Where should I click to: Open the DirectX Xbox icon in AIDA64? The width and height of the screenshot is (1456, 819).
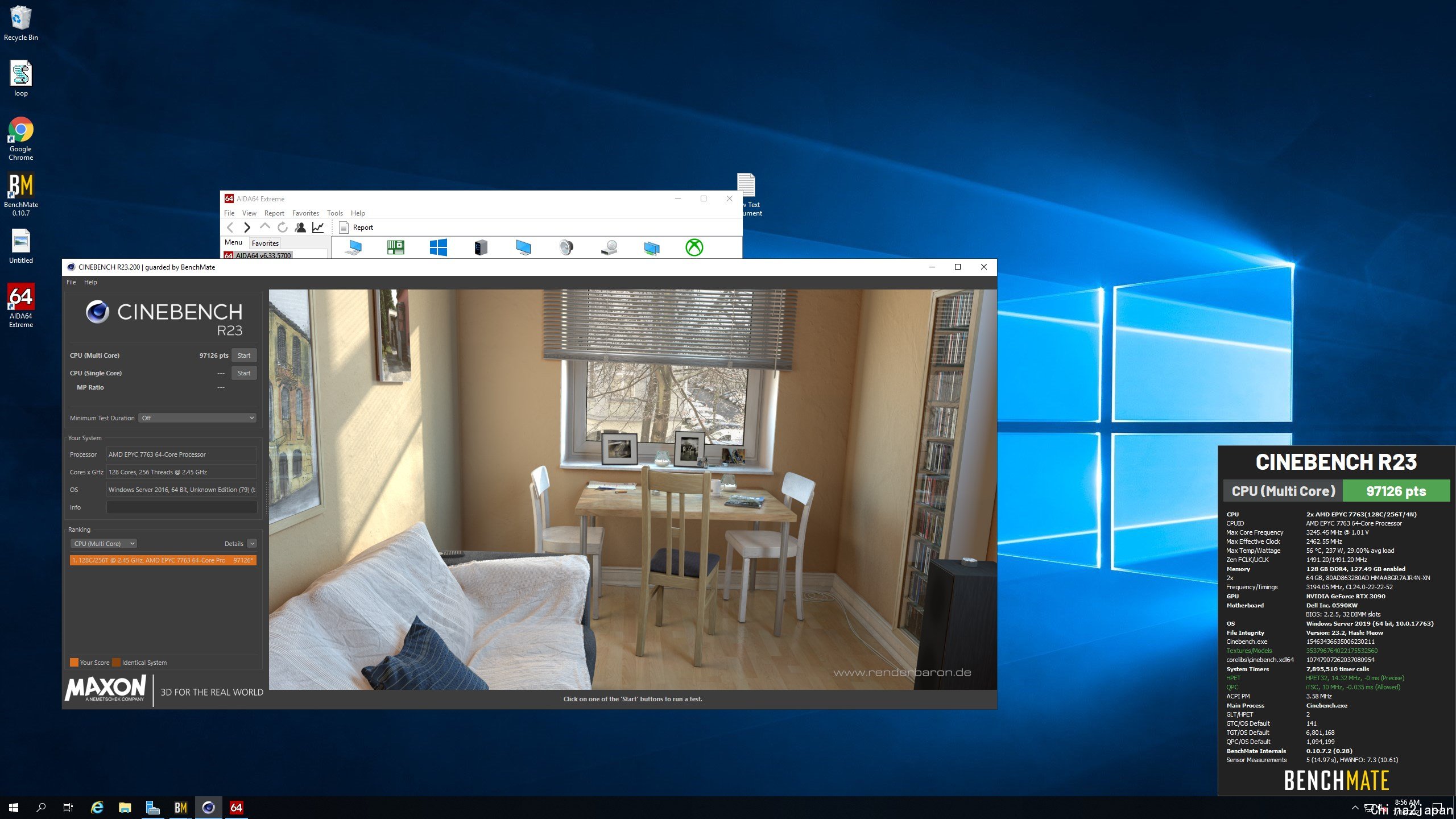tap(694, 247)
